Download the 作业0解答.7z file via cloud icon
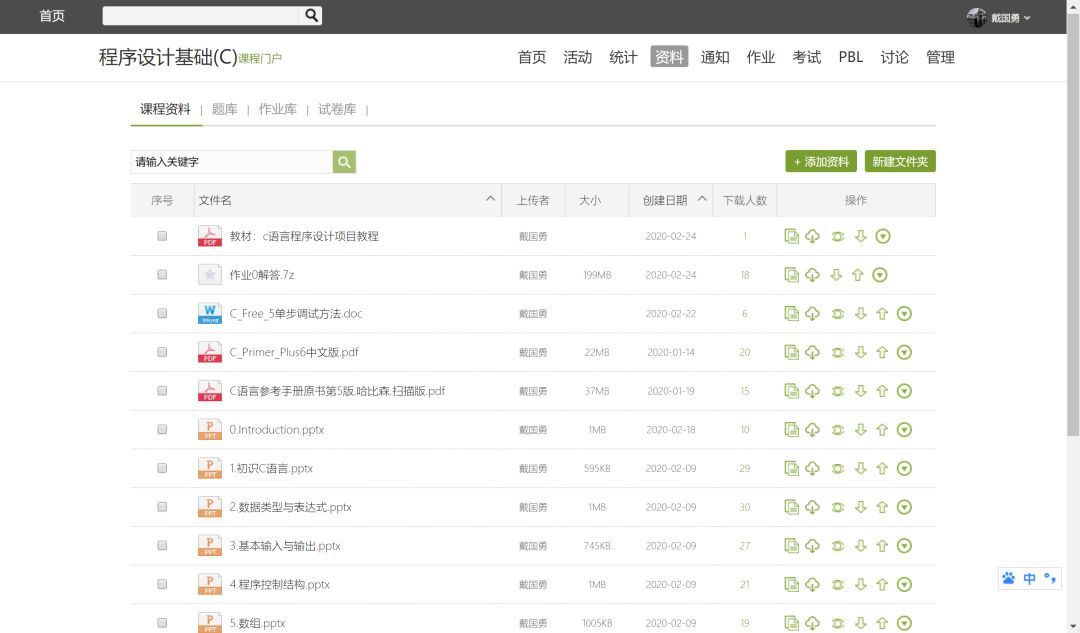1080x633 pixels. [x=813, y=275]
